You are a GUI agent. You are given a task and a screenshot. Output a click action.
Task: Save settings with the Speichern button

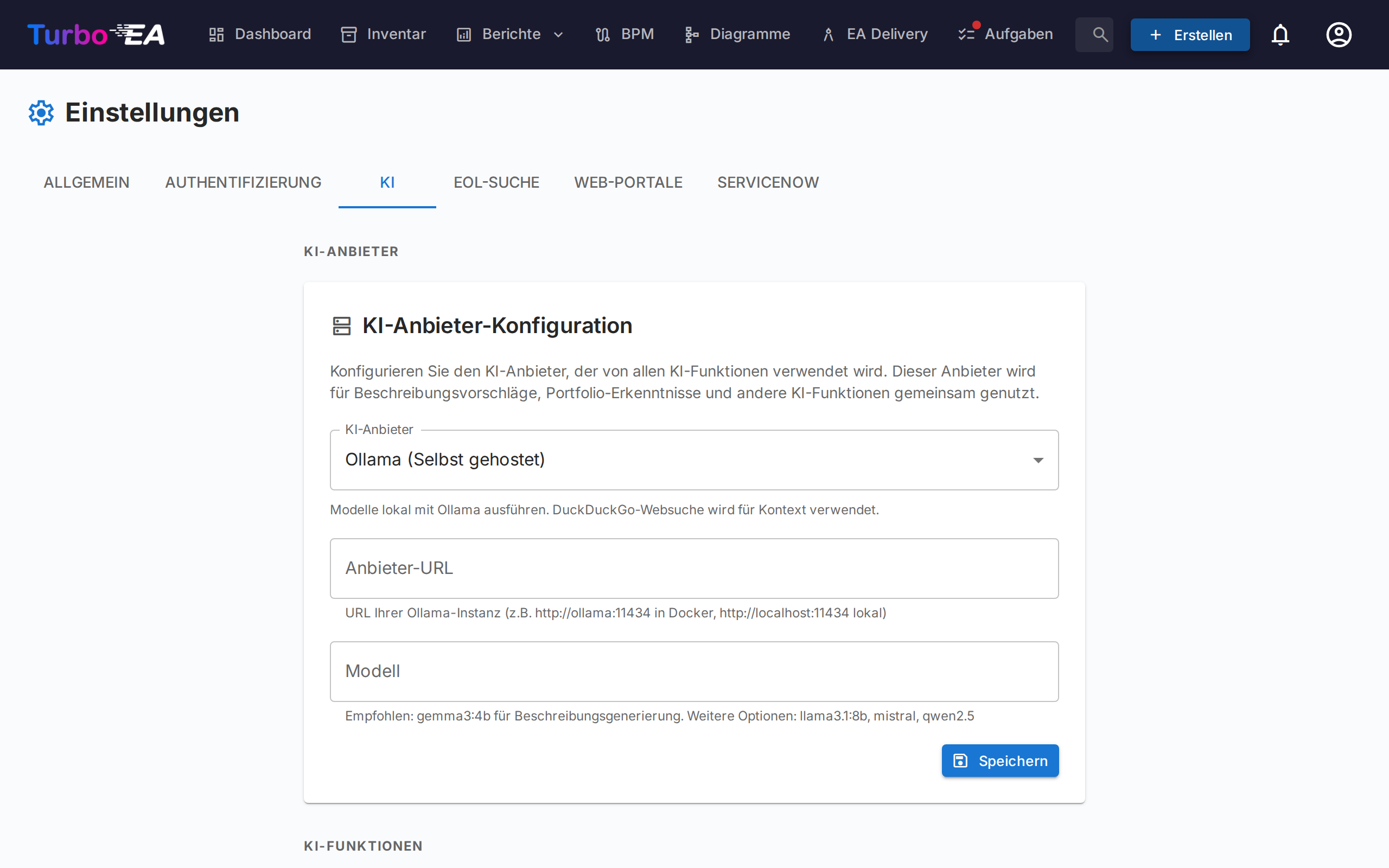(1000, 760)
